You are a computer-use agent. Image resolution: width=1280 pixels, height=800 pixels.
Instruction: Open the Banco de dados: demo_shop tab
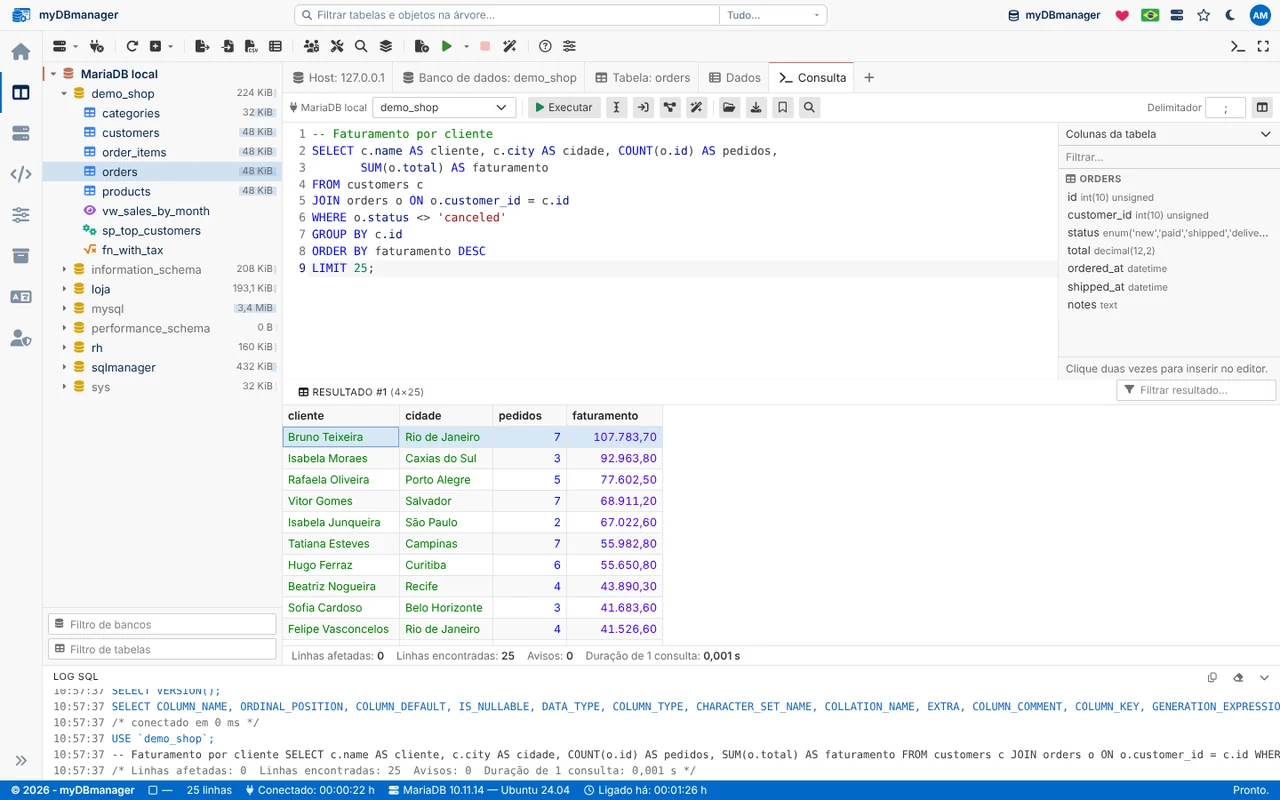pos(489,77)
